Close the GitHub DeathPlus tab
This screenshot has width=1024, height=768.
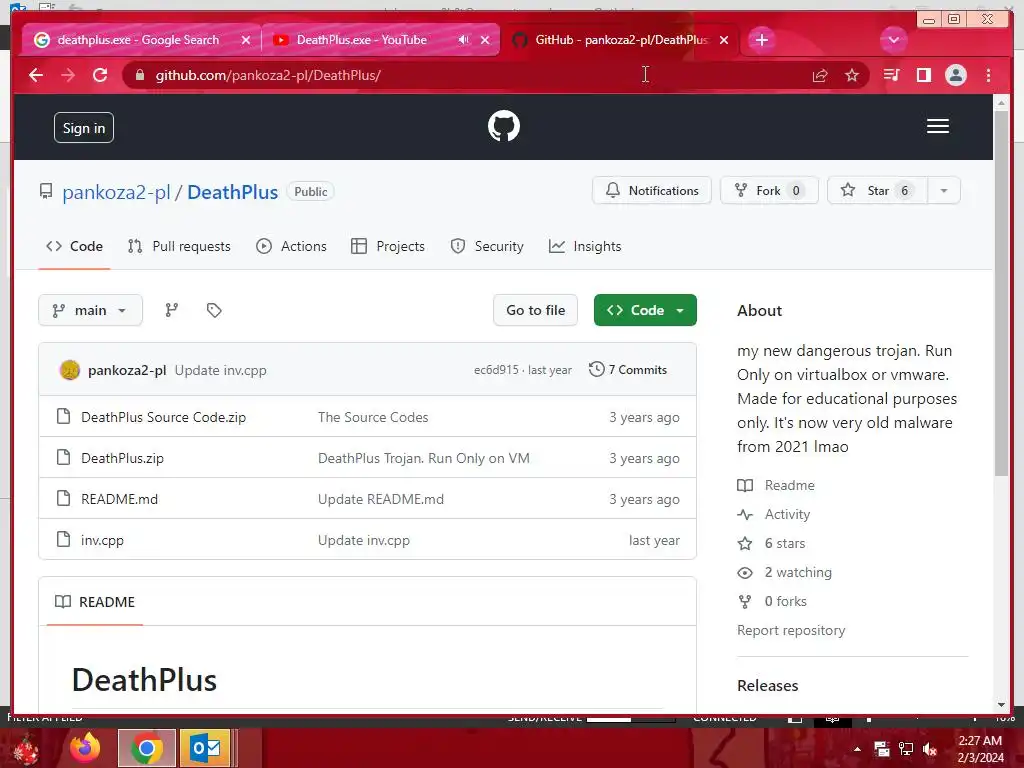tap(724, 40)
